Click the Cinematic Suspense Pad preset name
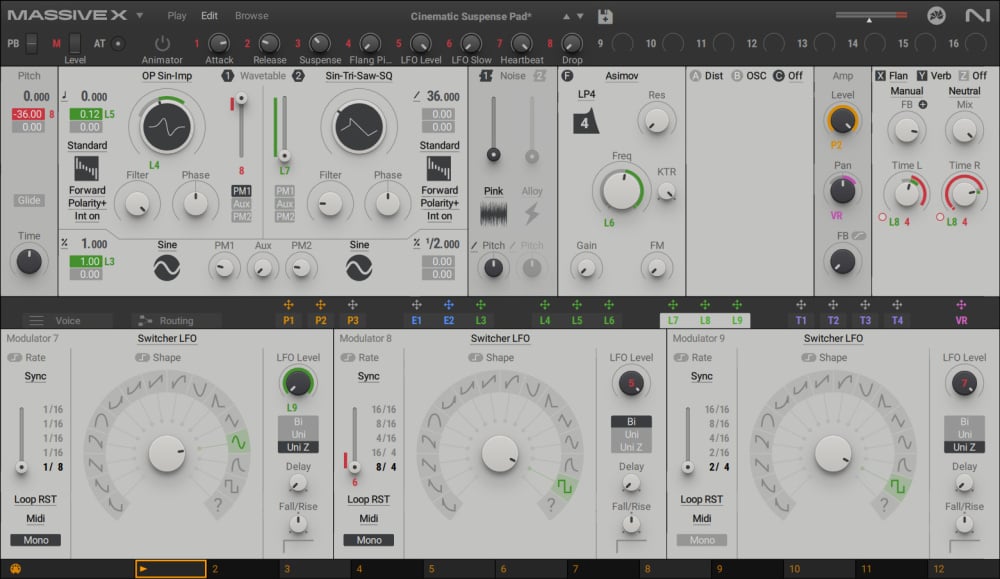The image size is (1000, 579). click(471, 17)
